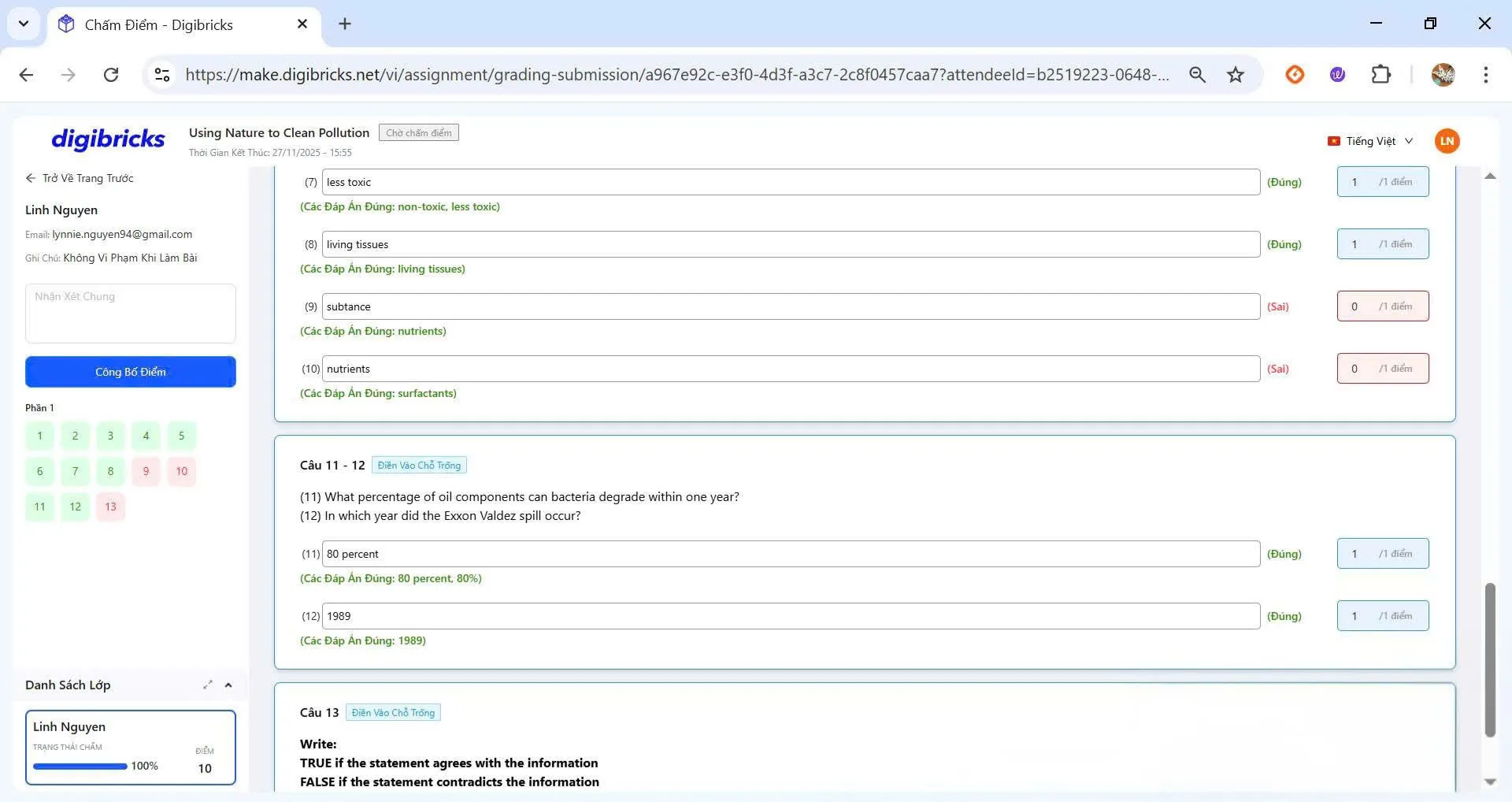The image size is (1512, 802).
Task: Jump to question 13 in navigator
Action: [110, 507]
